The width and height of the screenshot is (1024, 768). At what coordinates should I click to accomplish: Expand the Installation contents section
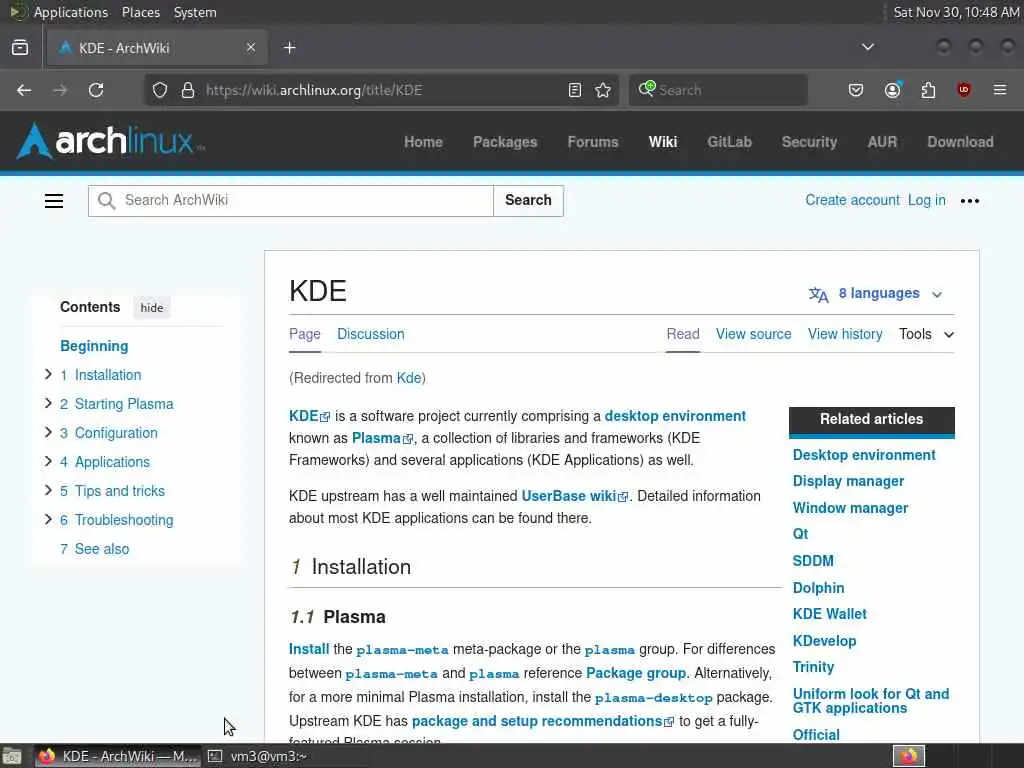pos(48,374)
